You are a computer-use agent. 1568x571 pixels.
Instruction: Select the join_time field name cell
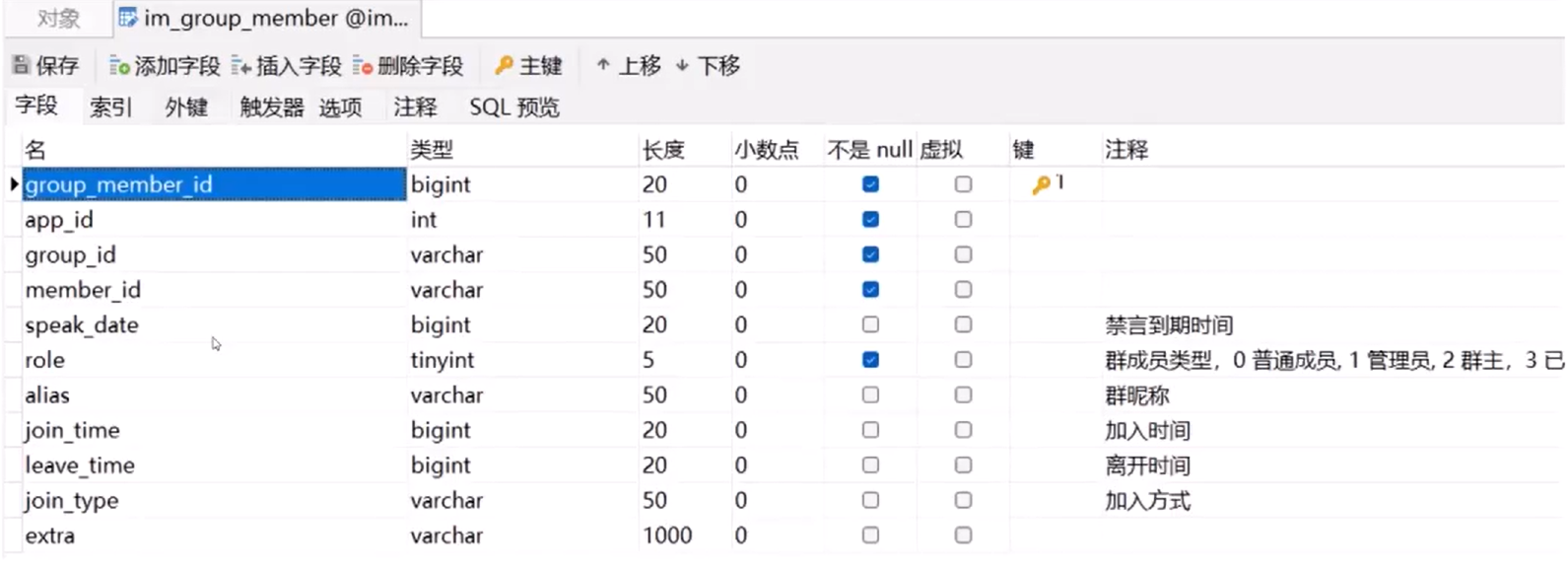tap(214, 430)
